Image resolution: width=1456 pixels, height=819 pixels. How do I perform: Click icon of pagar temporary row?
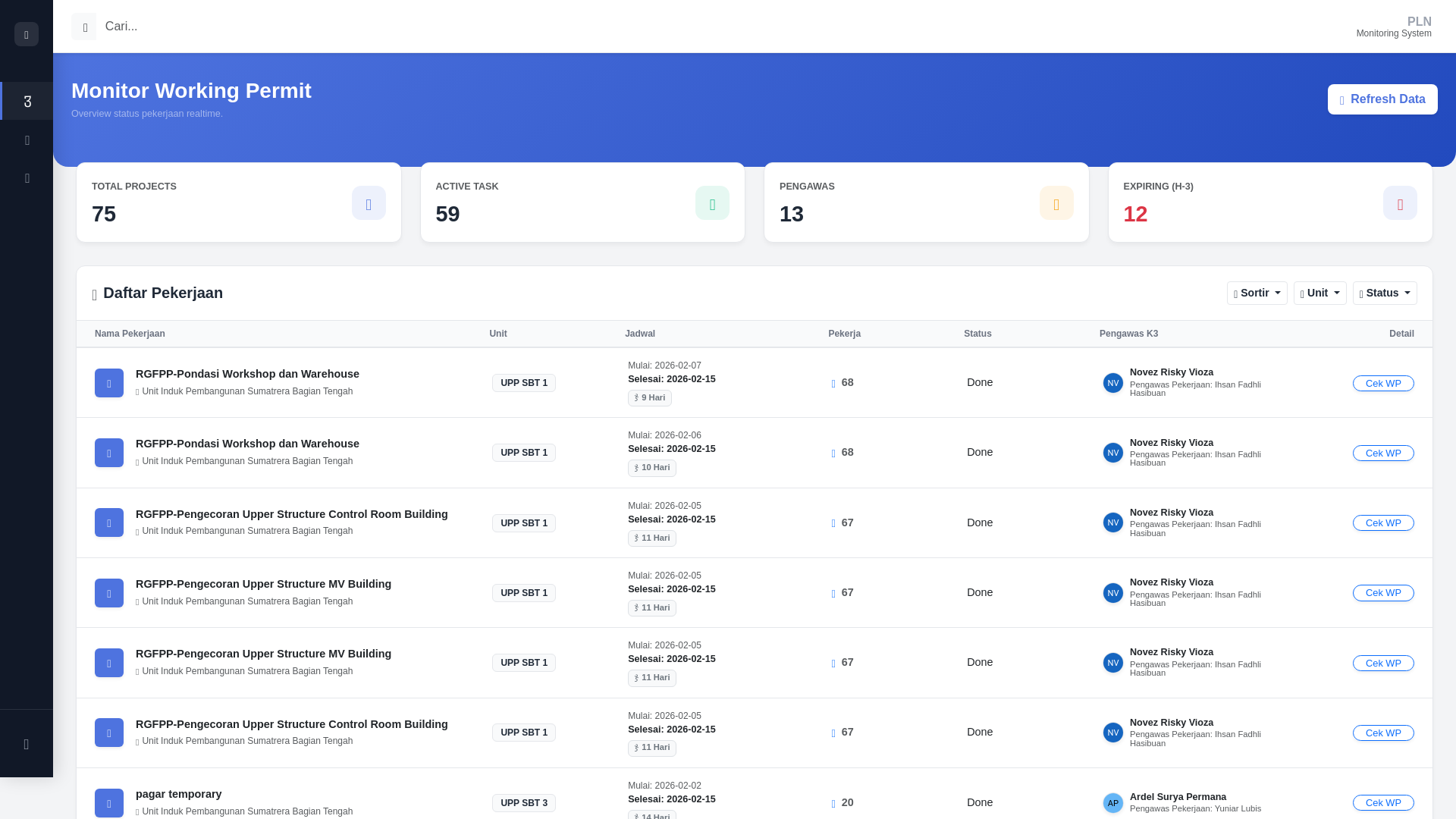click(x=109, y=803)
